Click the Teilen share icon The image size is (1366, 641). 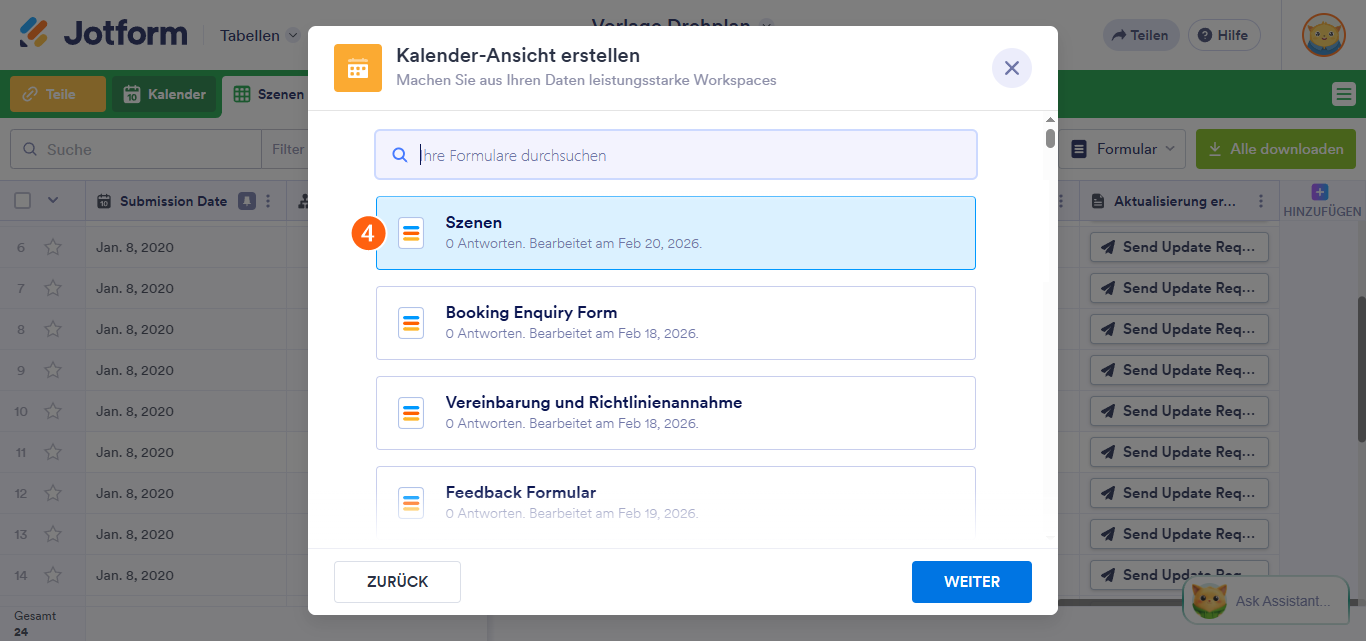point(1121,35)
